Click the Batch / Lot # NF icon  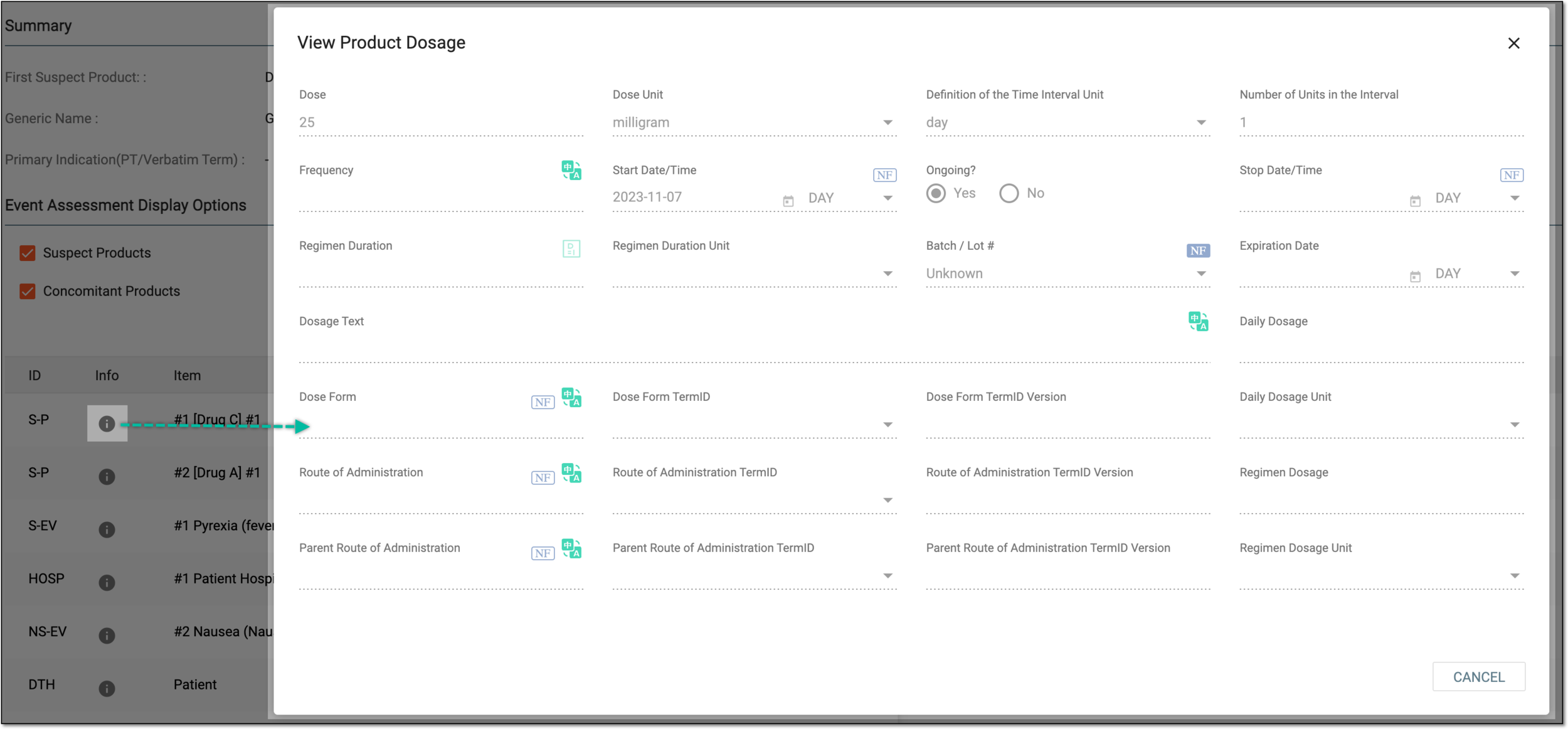1198,250
